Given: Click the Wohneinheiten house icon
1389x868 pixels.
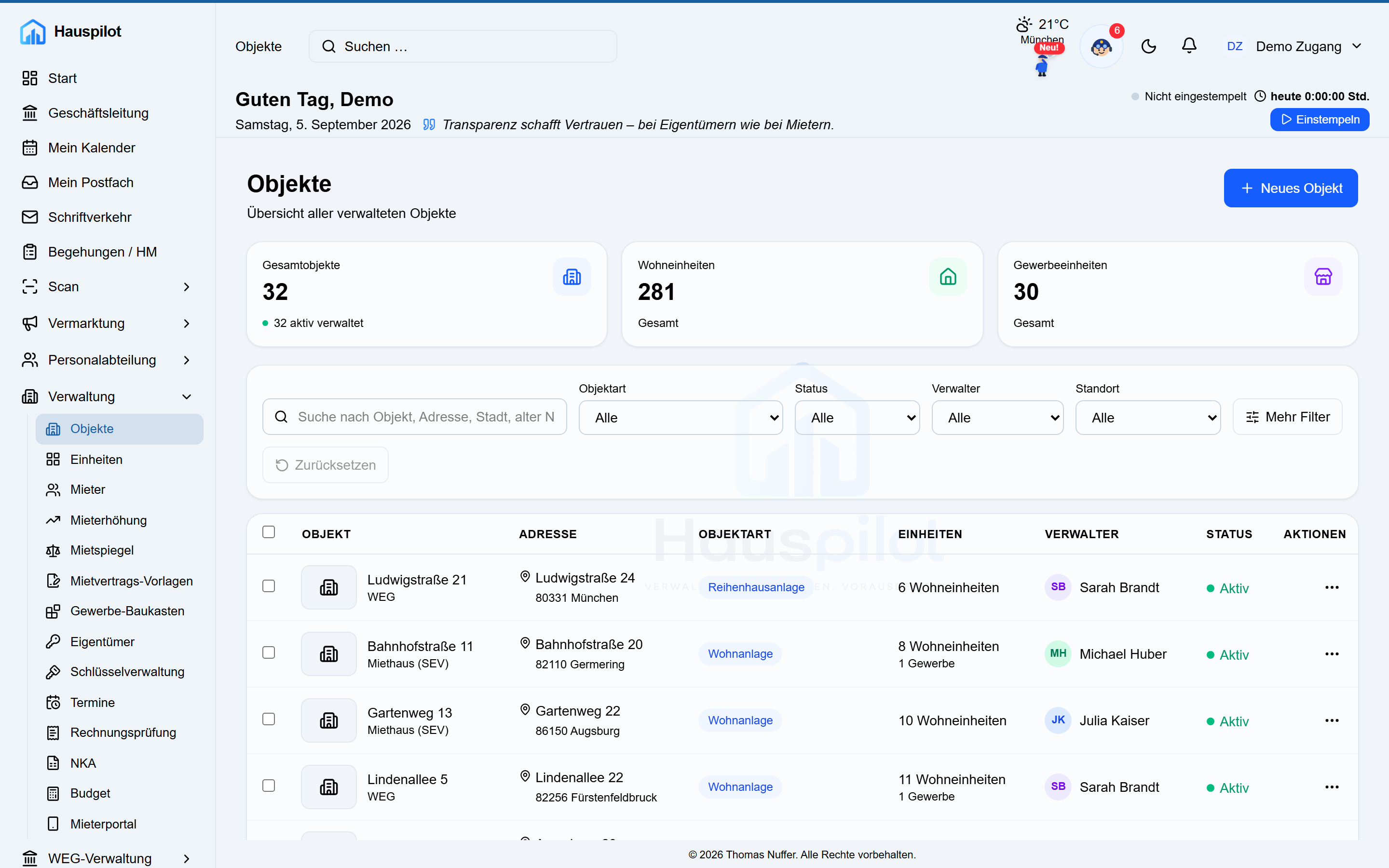Looking at the screenshot, I should [x=948, y=277].
